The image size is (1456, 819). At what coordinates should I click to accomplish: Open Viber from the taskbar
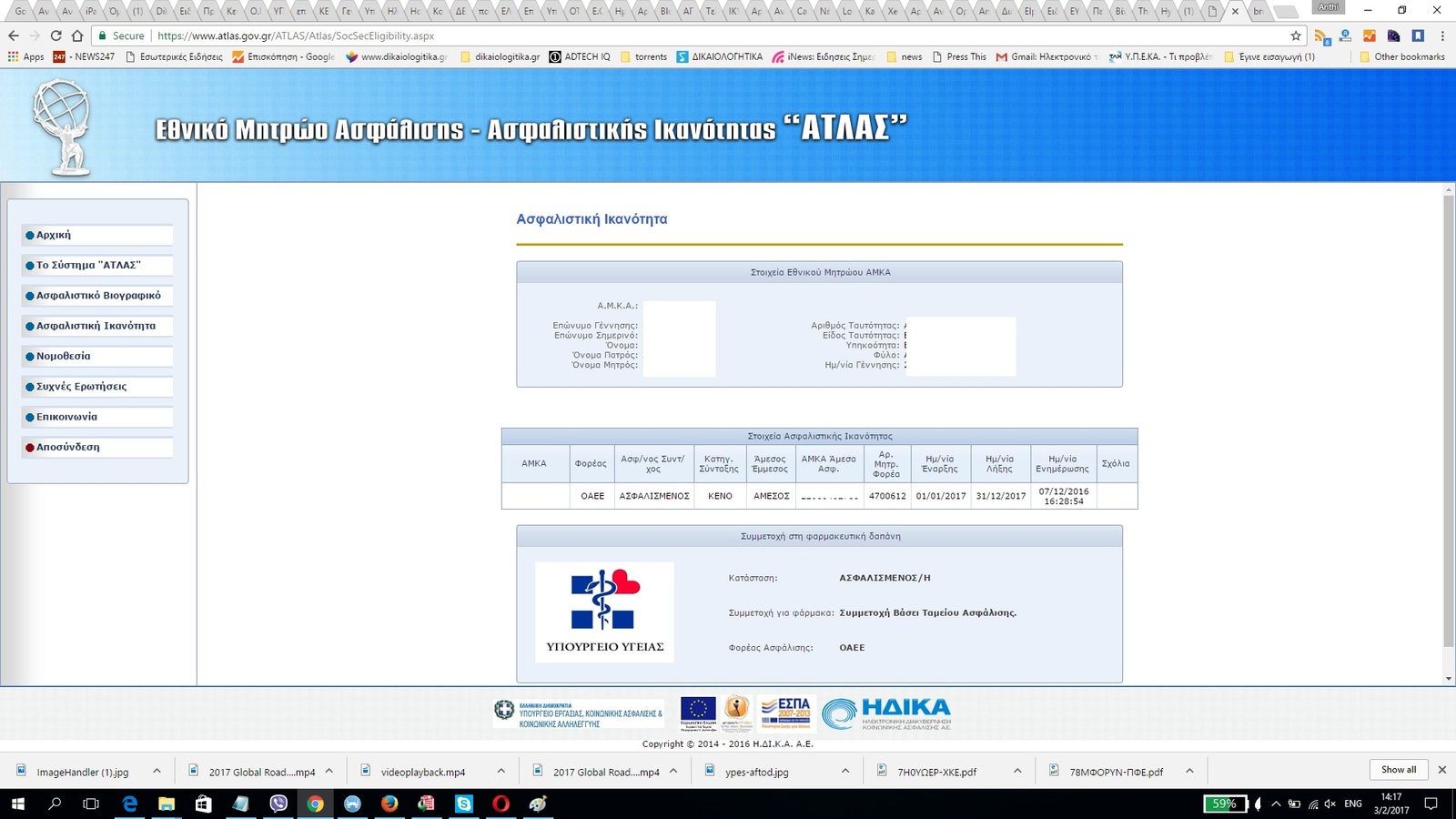pos(278,804)
